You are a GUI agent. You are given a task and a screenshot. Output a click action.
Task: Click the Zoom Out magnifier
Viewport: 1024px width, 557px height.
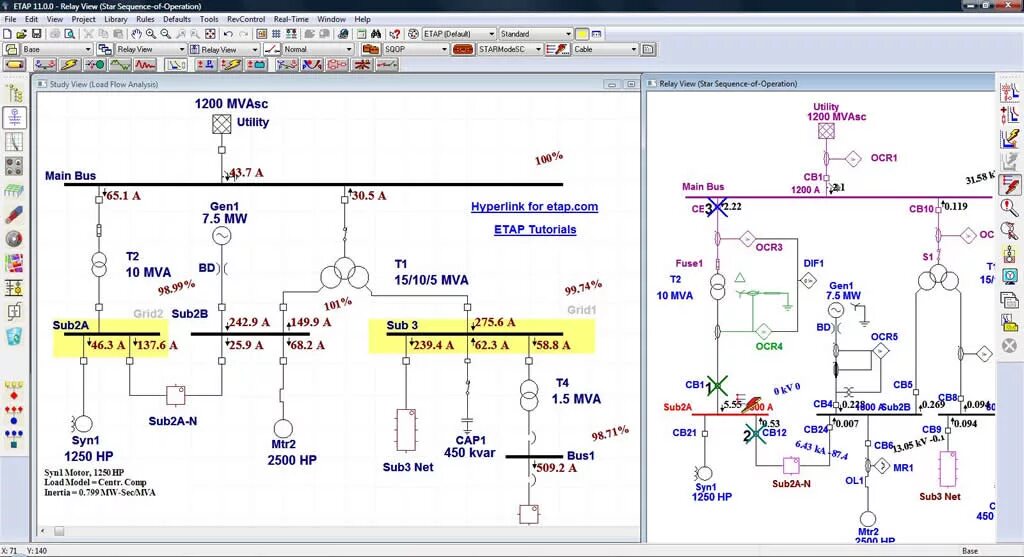pyautogui.click(x=166, y=34)
